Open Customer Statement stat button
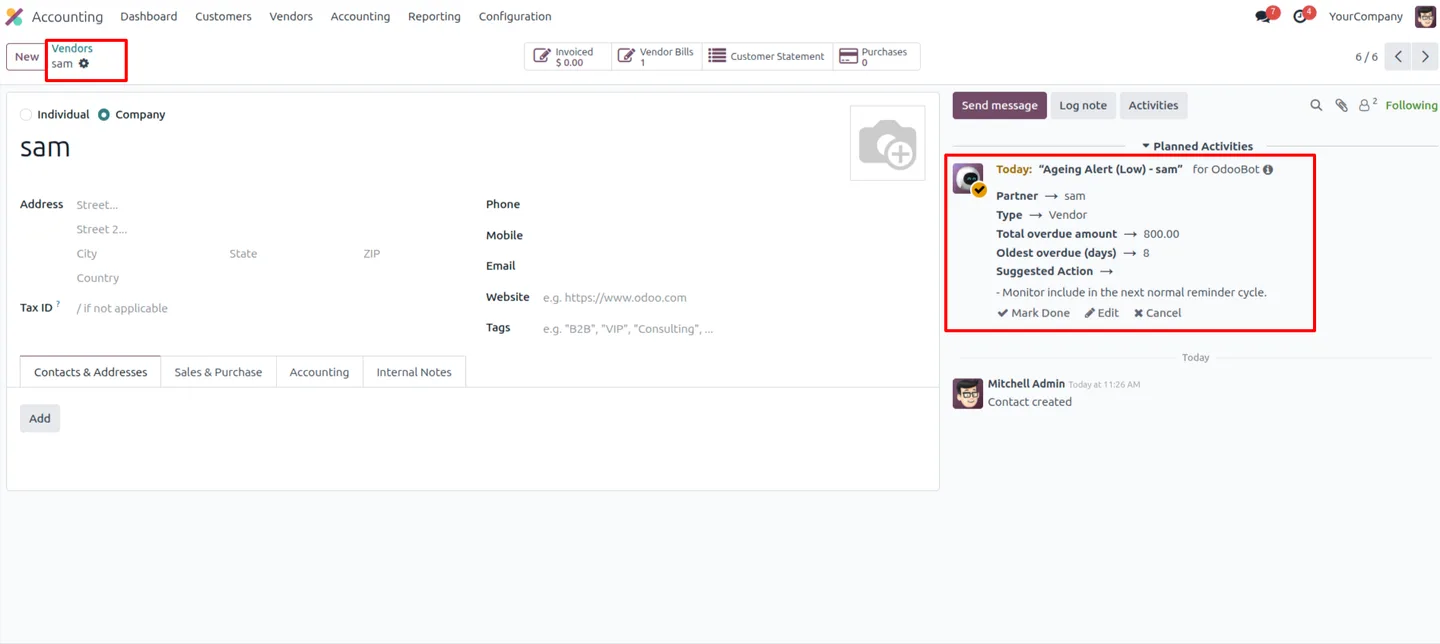Image resolution: width=1440 pixels, height=644 pixels. [767, 57]
